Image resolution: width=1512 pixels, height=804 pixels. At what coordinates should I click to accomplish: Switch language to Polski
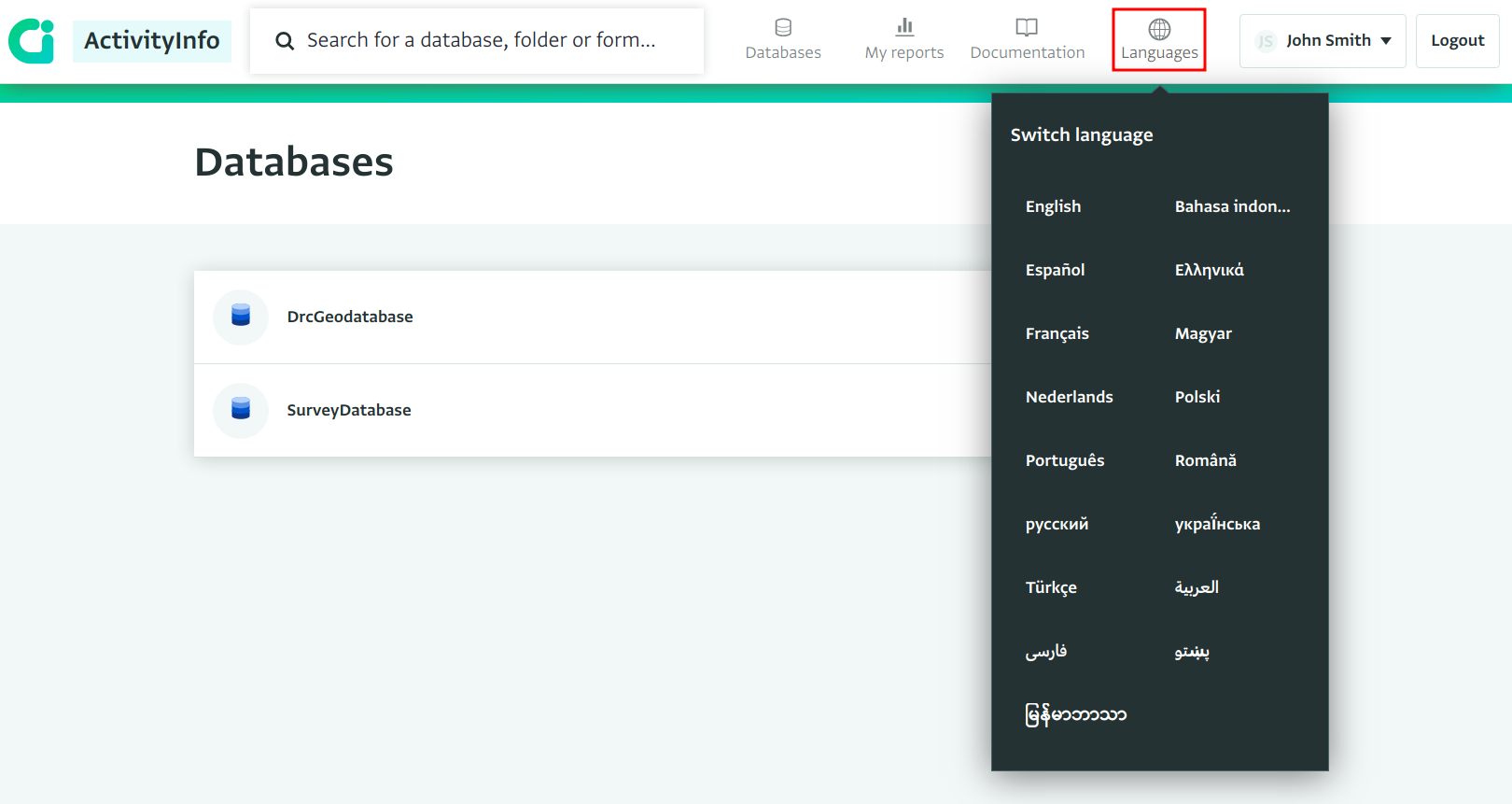coord(1197,397)
